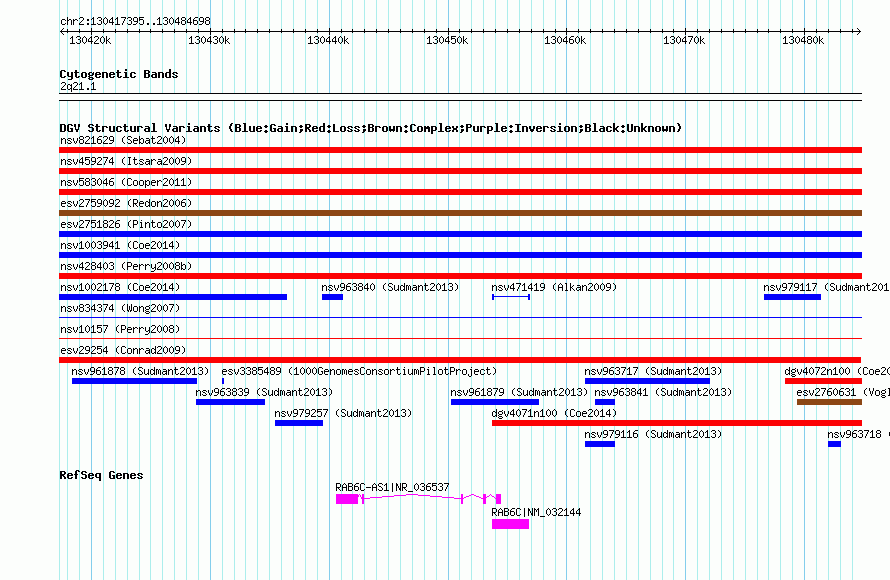890x580 pixels.
Task: Open the nsv428403 (Perry2008b) variant label
Action: click(126, 266)
